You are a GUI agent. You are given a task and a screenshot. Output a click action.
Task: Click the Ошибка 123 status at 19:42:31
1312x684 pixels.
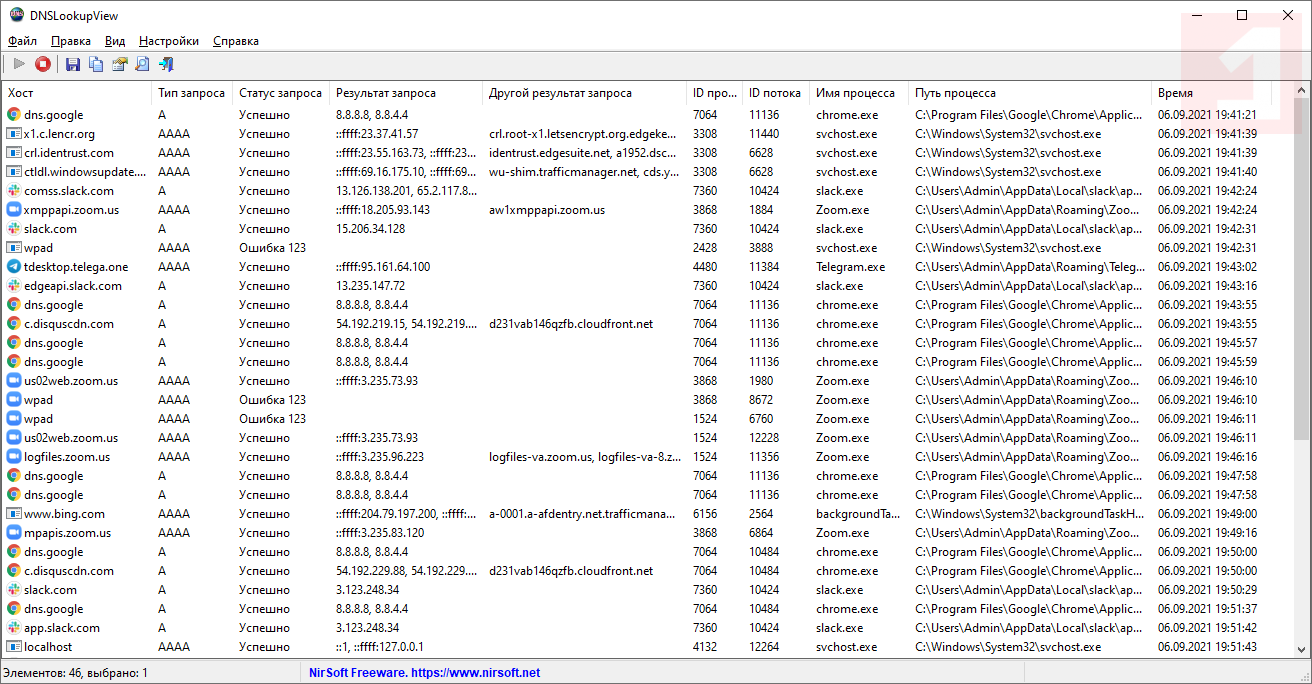click(x=273, y=248)
